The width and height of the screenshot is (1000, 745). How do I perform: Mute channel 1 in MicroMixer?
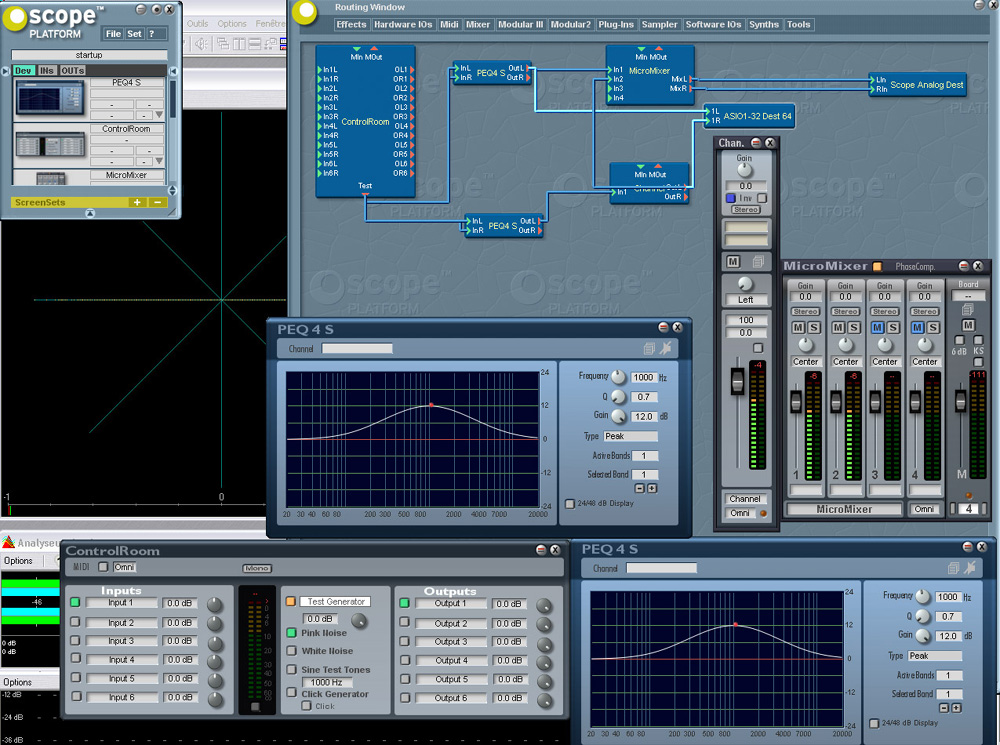pyautogui.click(x=798, y=327)
